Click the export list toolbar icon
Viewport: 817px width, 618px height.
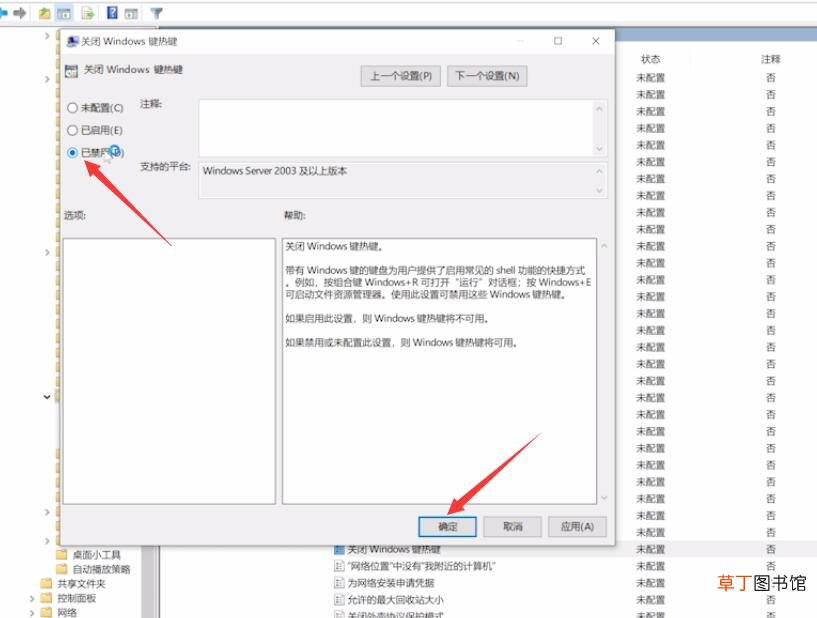click(88, 13)
